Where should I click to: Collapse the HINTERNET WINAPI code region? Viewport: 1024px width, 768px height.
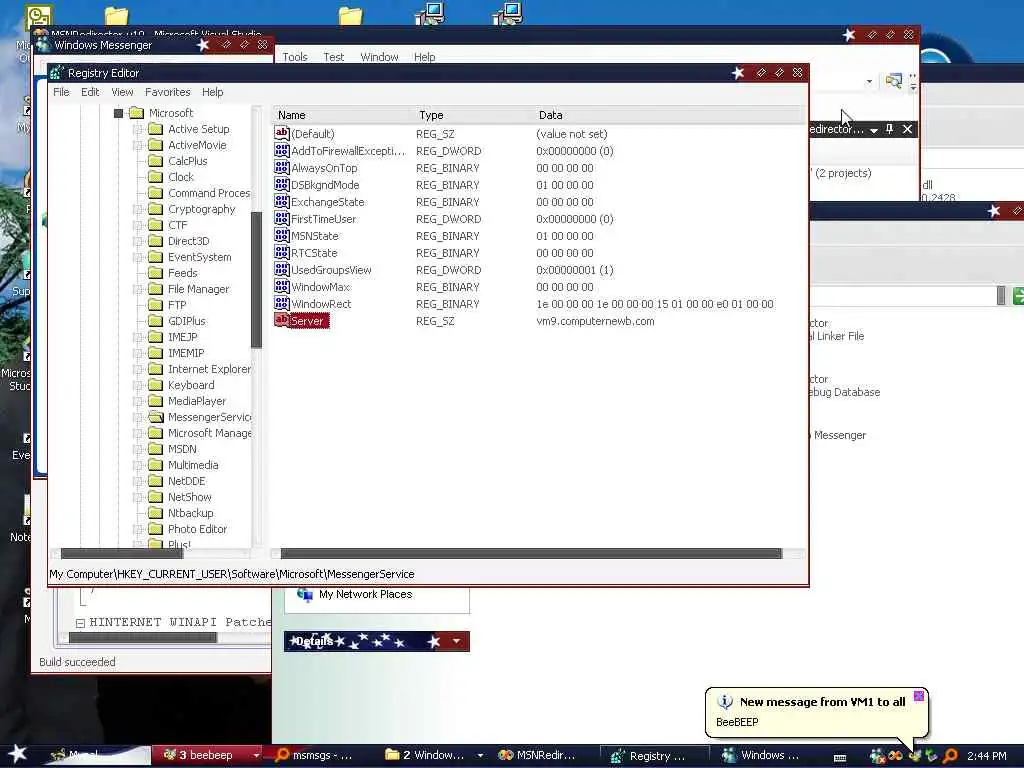point(80,623)
